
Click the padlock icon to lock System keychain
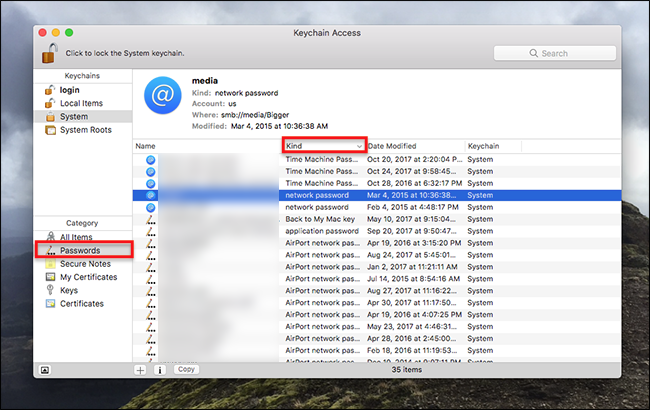point(50,53)
